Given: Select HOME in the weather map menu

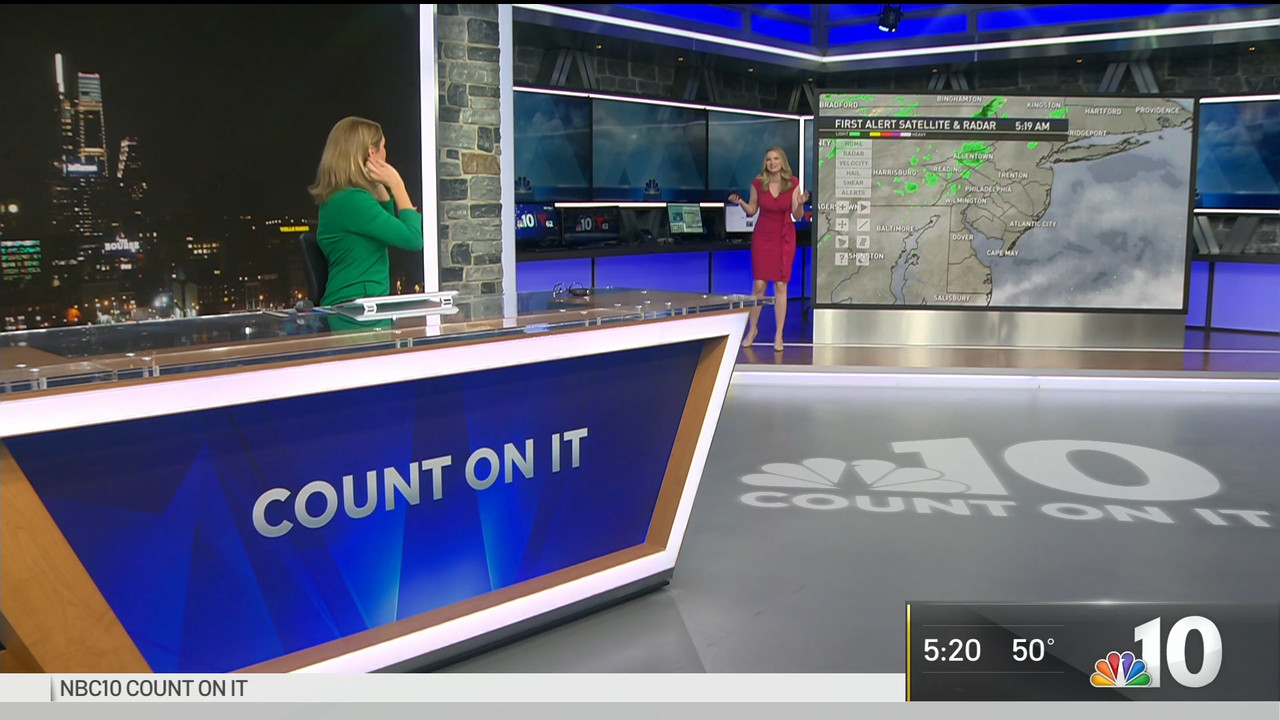Looking at the screenshot, I should click(x=854, y=144).
